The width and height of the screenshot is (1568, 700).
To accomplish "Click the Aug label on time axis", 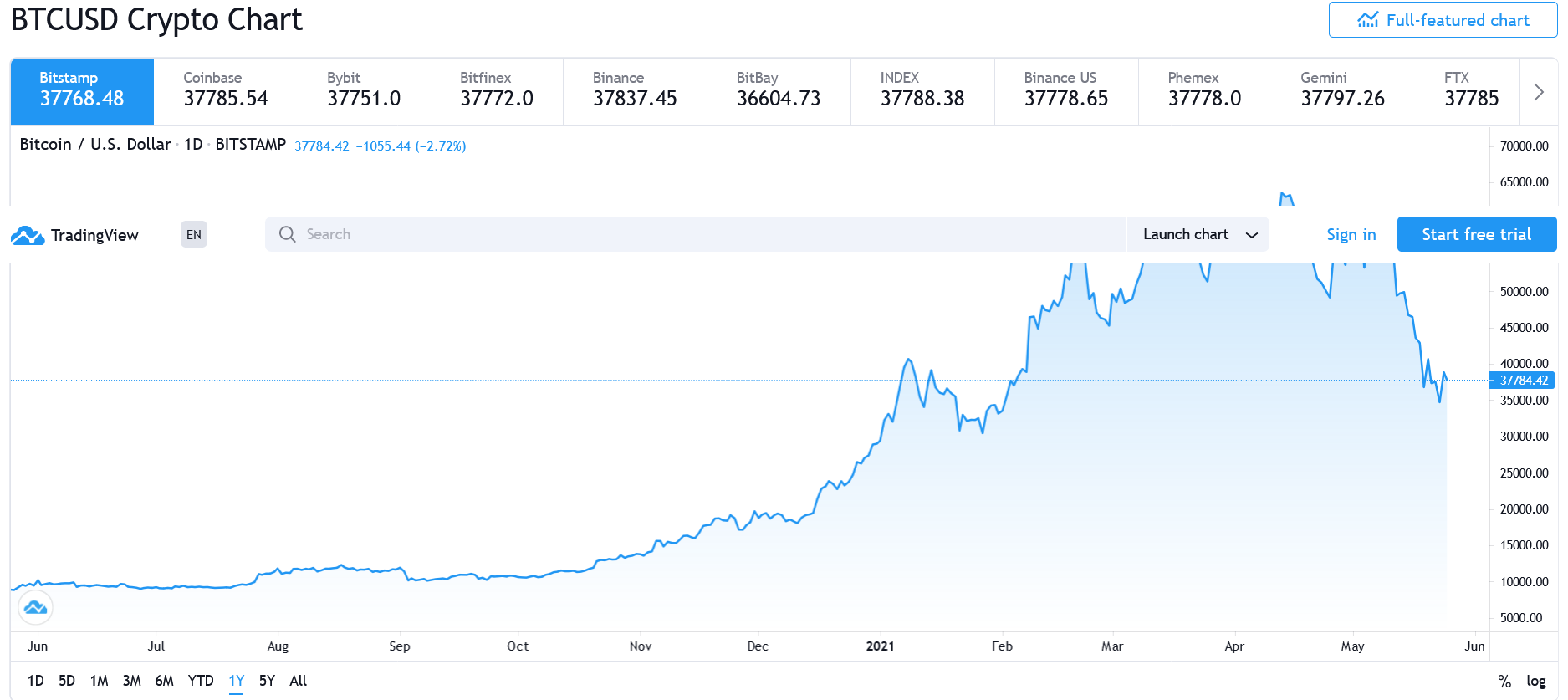I will (x=278, y=646).
